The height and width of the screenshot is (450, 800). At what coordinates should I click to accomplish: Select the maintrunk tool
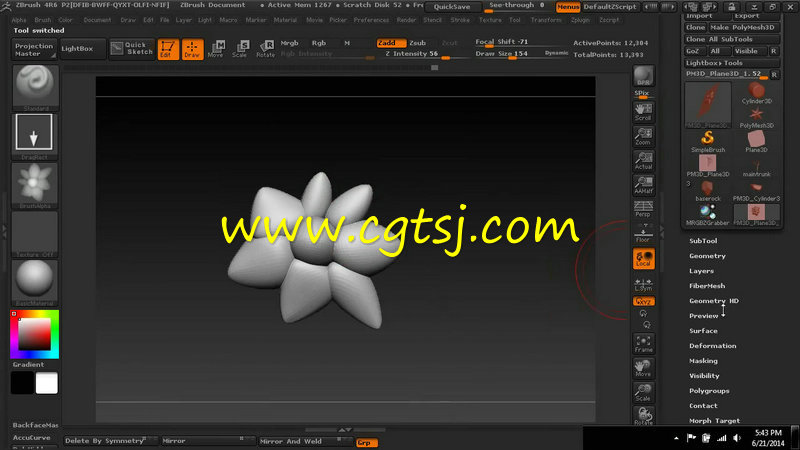click(756, 166)
